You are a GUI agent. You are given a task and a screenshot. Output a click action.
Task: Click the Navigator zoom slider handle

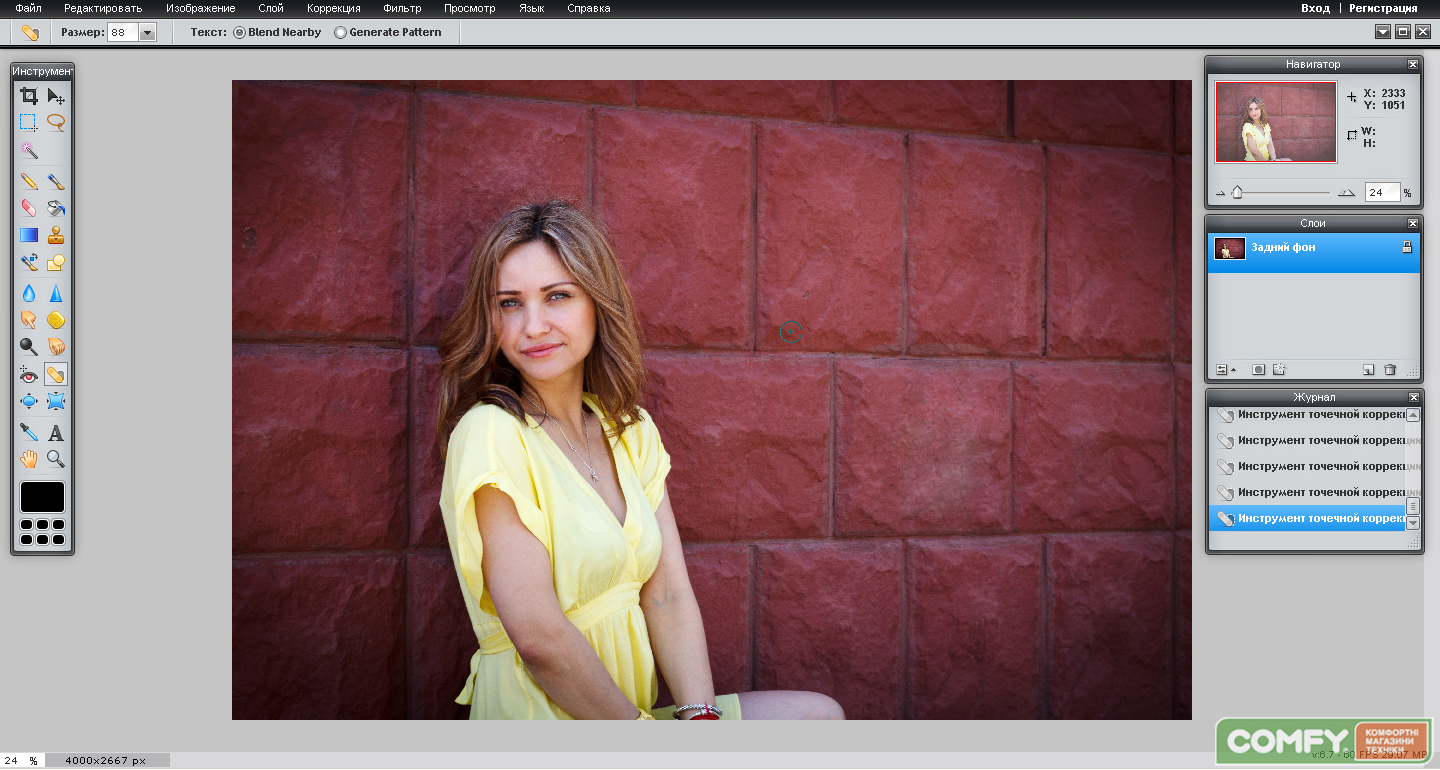[x=1237, y=192]
